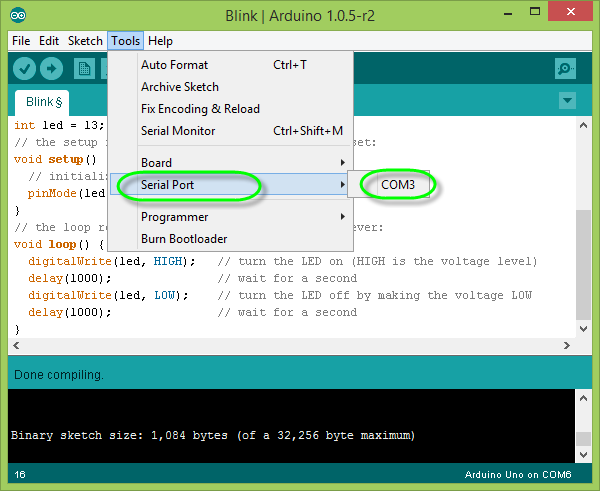The width and height of the screenshot is (600, 491).
Task: Close the Tools menu
Action: pyautogui.click(x=126, y=41)
